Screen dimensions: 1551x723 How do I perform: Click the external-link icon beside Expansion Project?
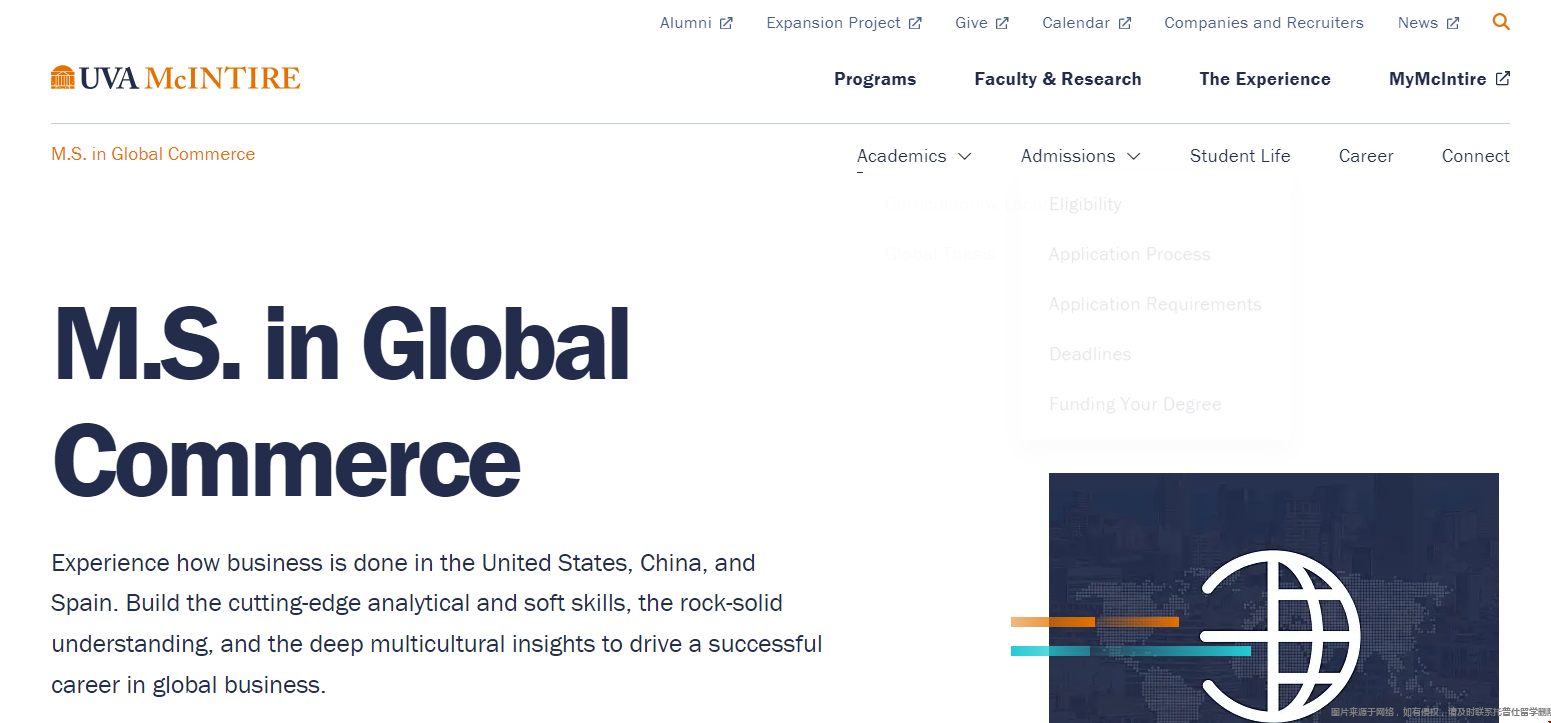tap(915, 23)
